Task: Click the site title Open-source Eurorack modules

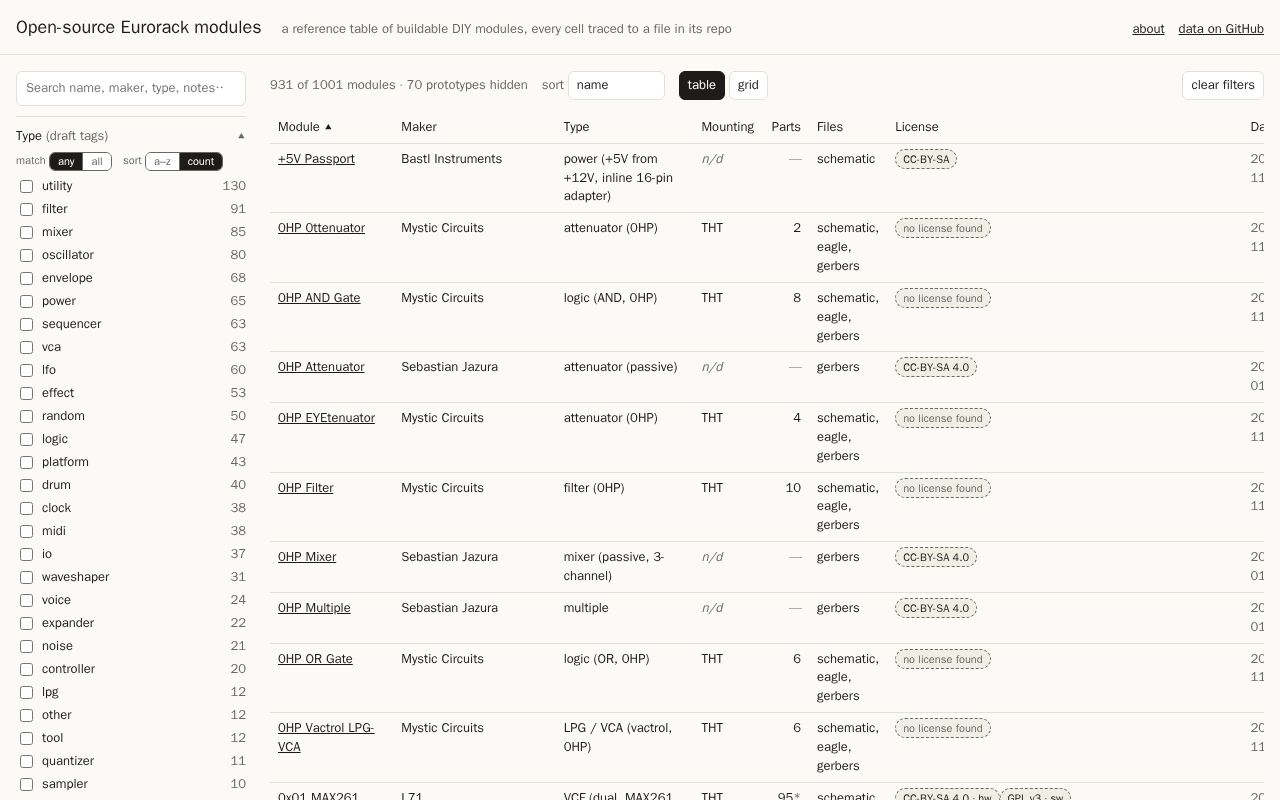Action: (x=139, y=28)
